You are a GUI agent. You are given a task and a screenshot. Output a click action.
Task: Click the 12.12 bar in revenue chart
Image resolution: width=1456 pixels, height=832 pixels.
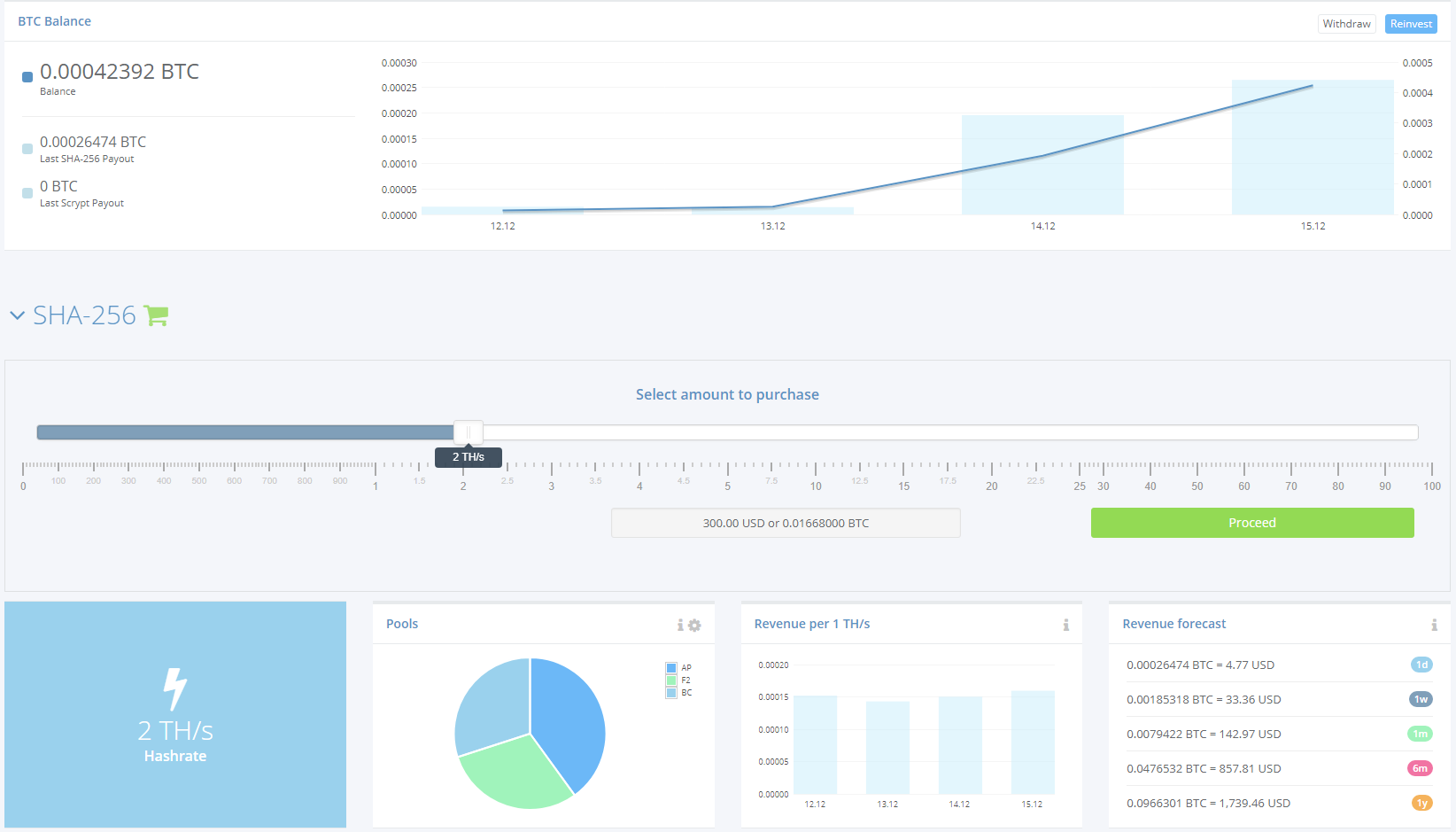pyautogui.click(x=815, y=745)
